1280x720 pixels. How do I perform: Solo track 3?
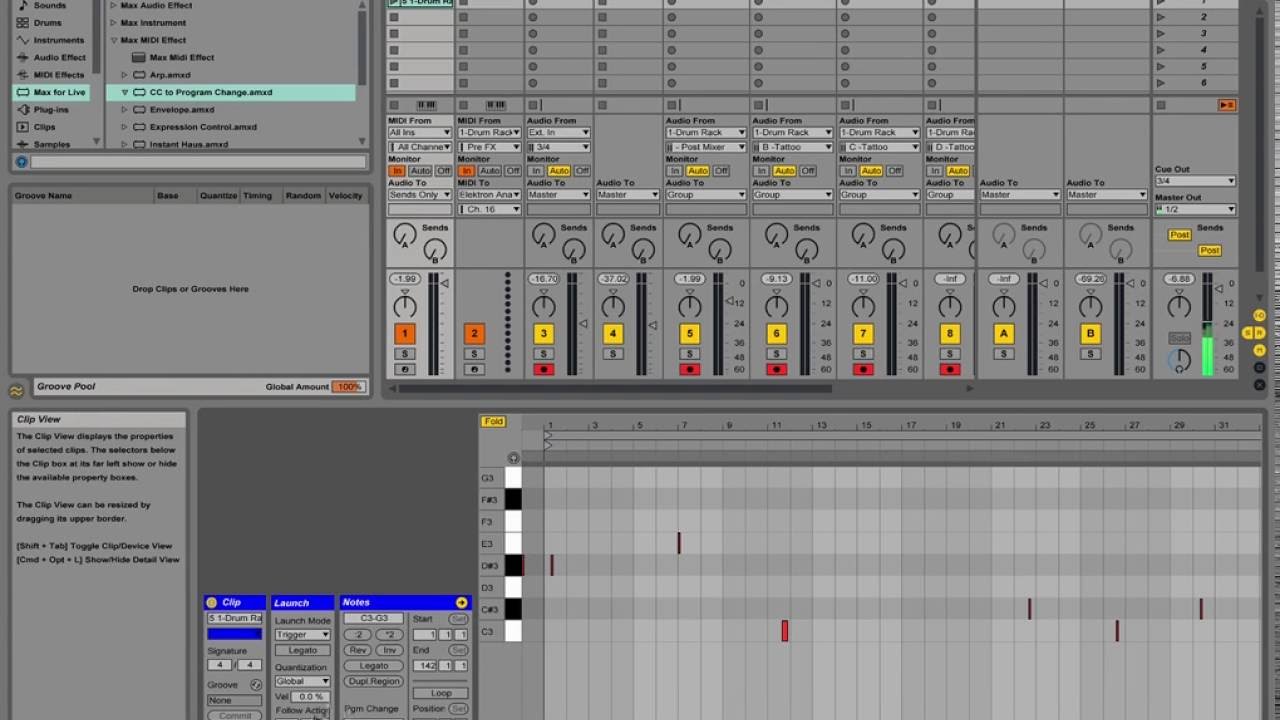(543, 354)
